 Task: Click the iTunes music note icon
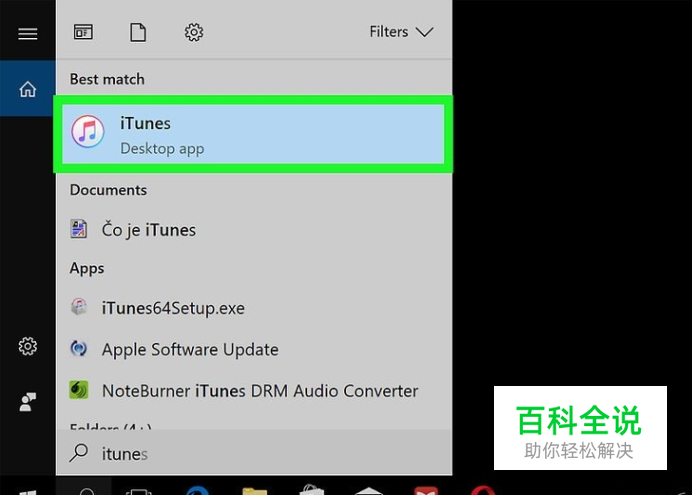coord(88,131)
